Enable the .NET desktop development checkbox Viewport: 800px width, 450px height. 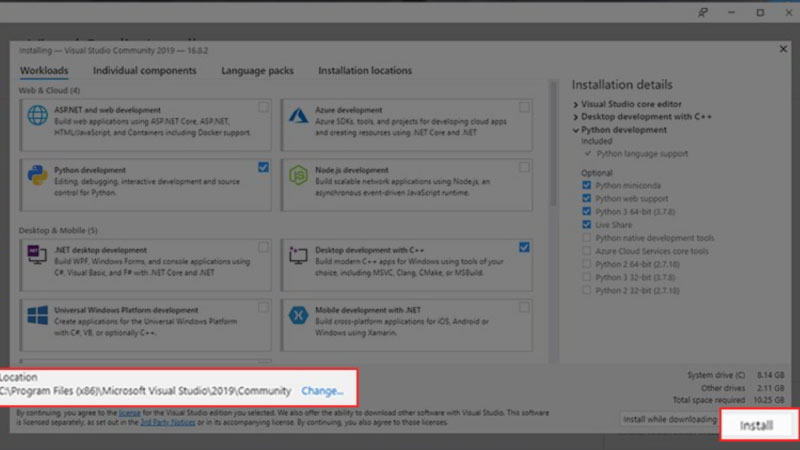pyautogui.click(x=263, y=247)
